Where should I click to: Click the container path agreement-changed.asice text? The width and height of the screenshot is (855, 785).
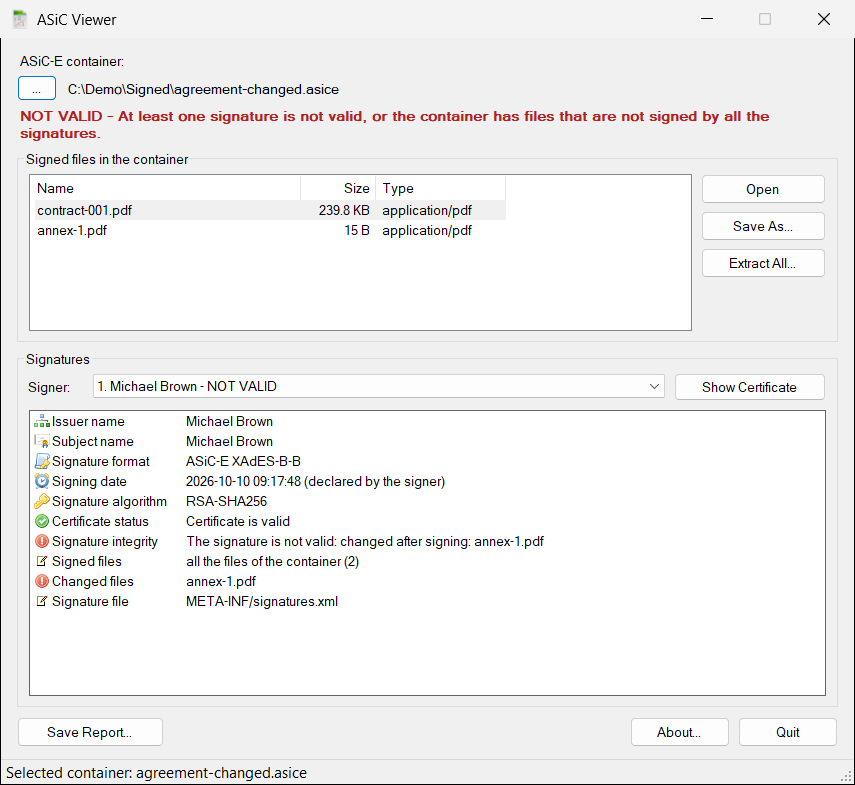tap(203, 89)
